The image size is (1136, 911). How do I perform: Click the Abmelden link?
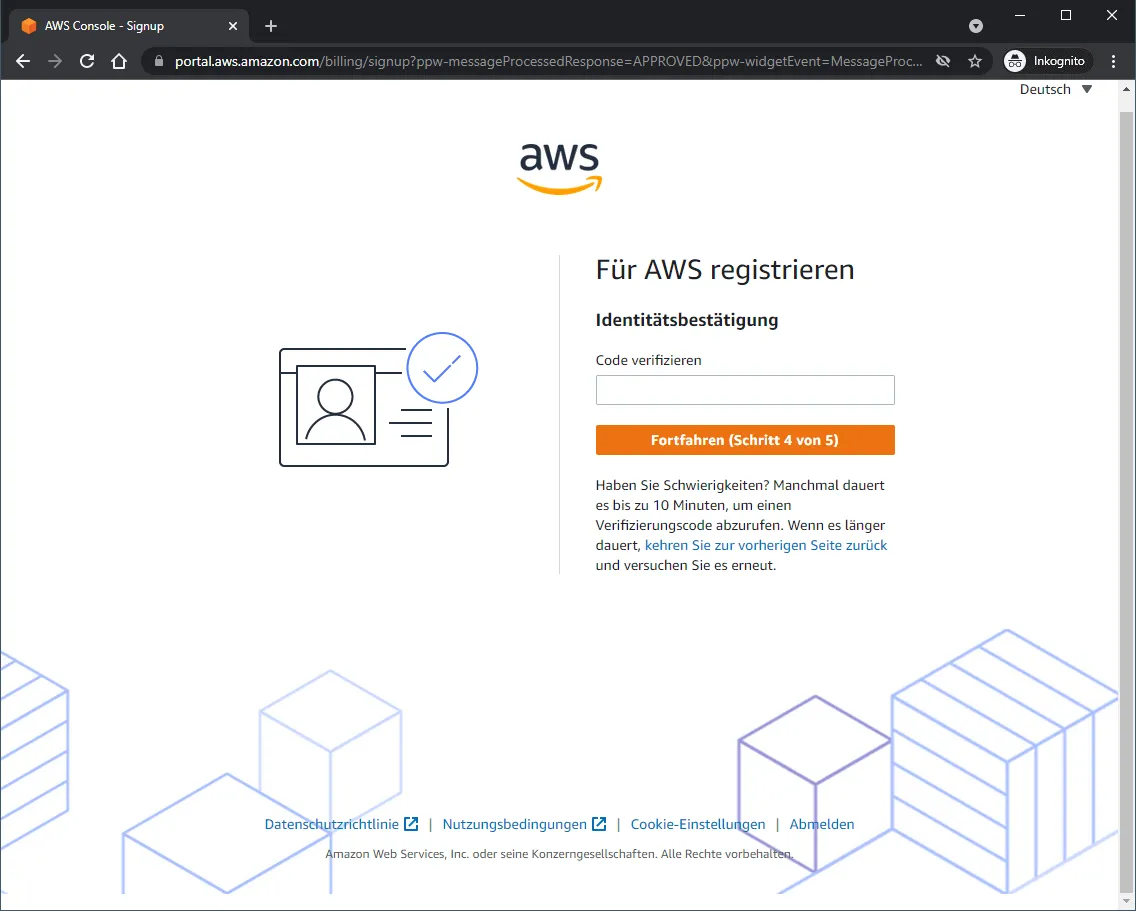coord(822,824)
